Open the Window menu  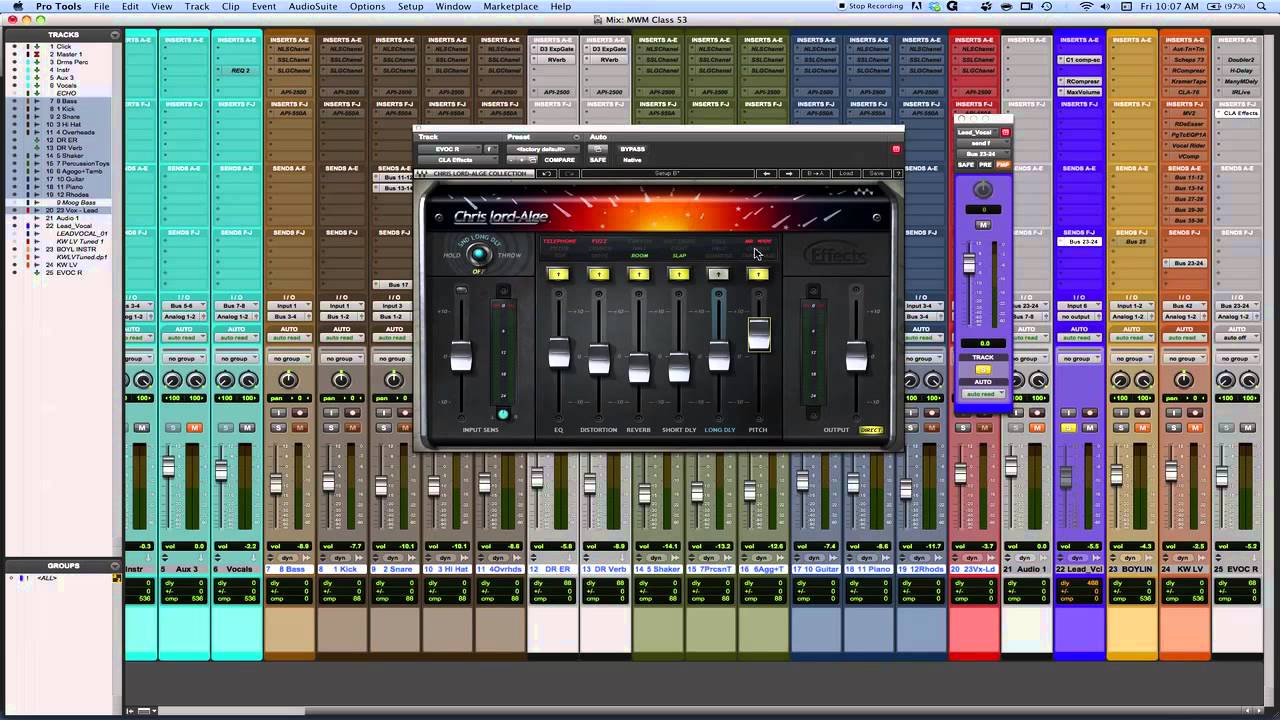pos(453,6)
